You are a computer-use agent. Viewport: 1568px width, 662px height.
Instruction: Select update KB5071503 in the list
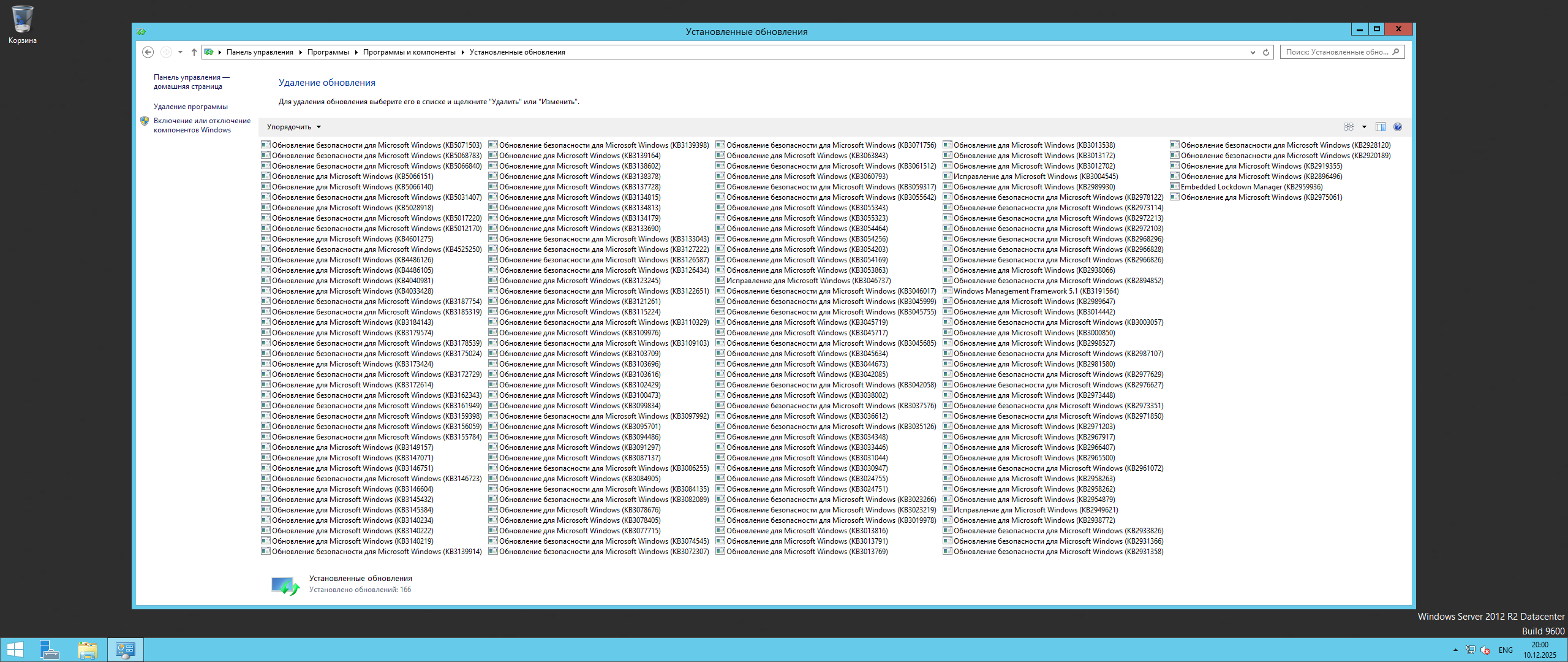(x=376, y=145)
